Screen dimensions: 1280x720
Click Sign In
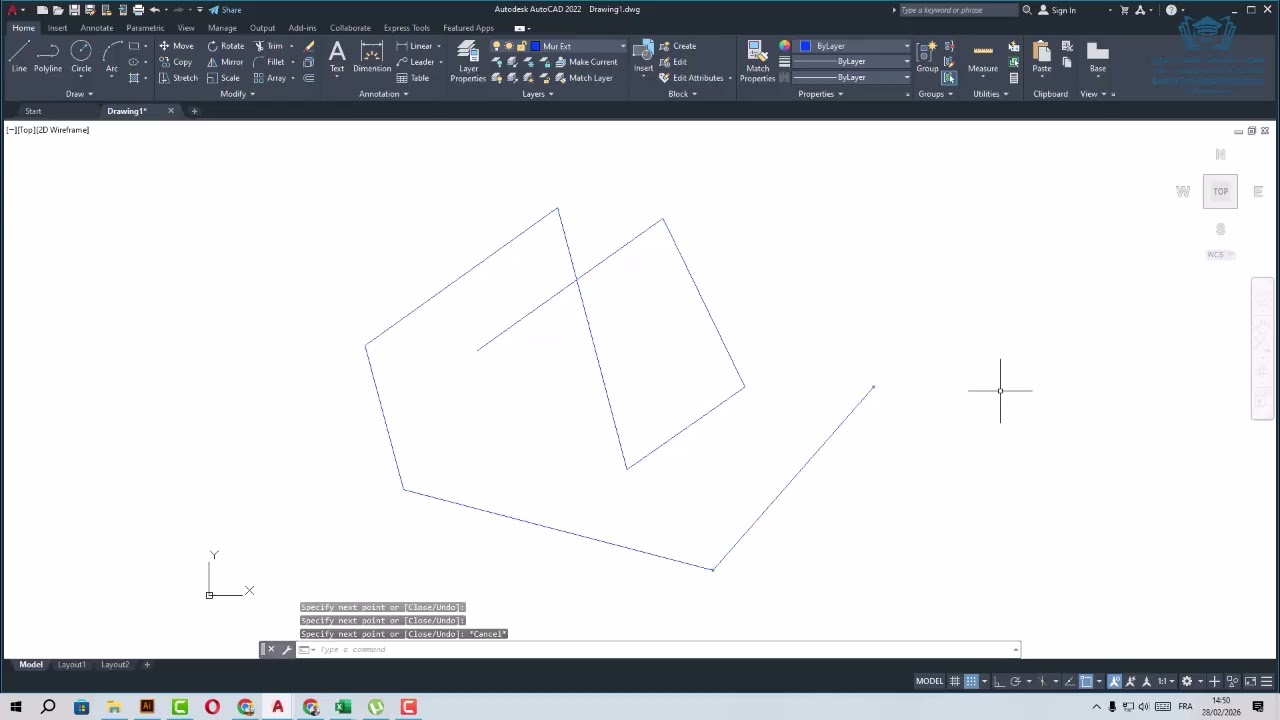tap(1057, 10)
